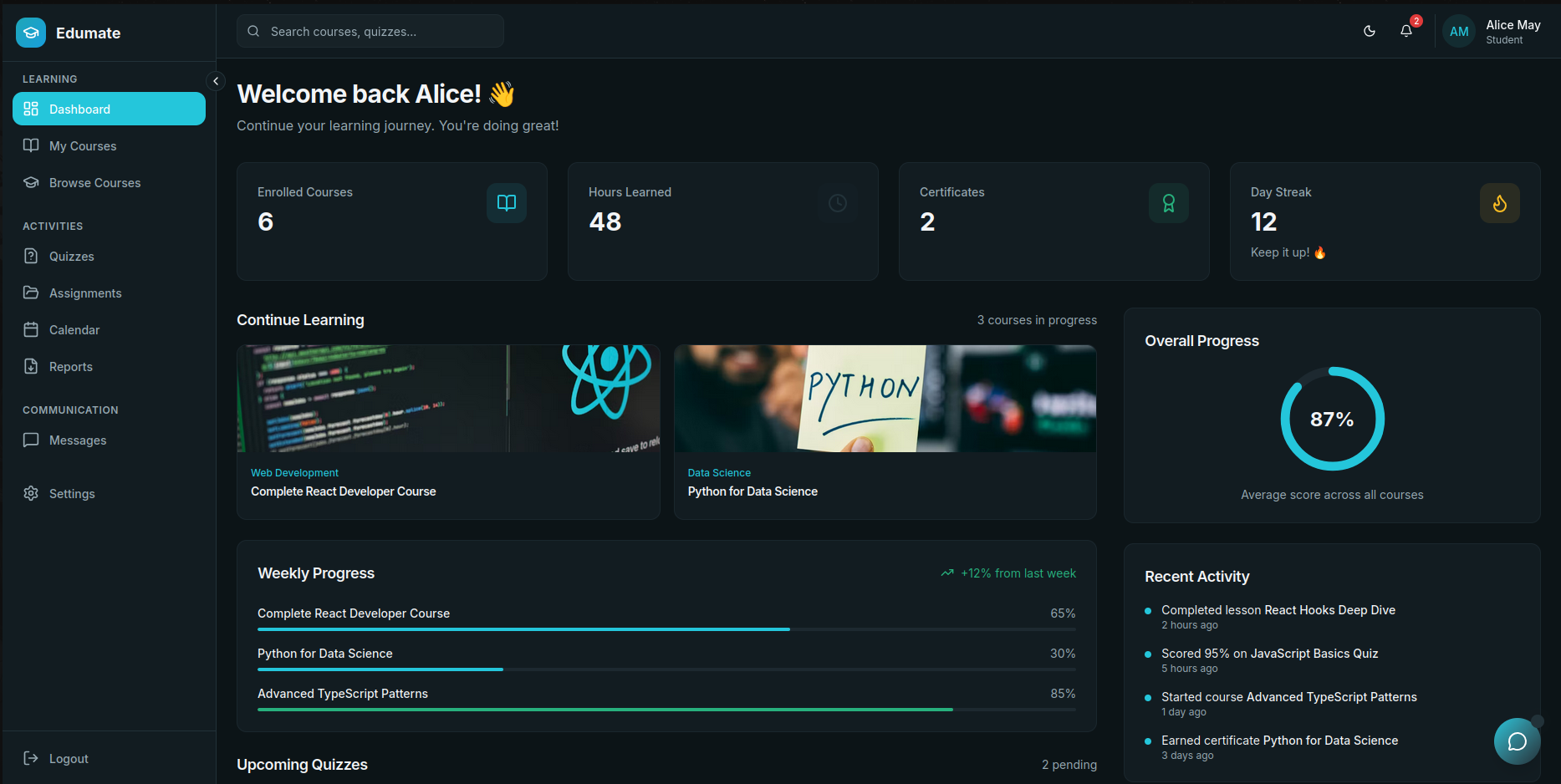The image size is (1561, 784).
Task: Click the Dashboard grid icon
Action: pyautogui.click(x=31, y=109)
